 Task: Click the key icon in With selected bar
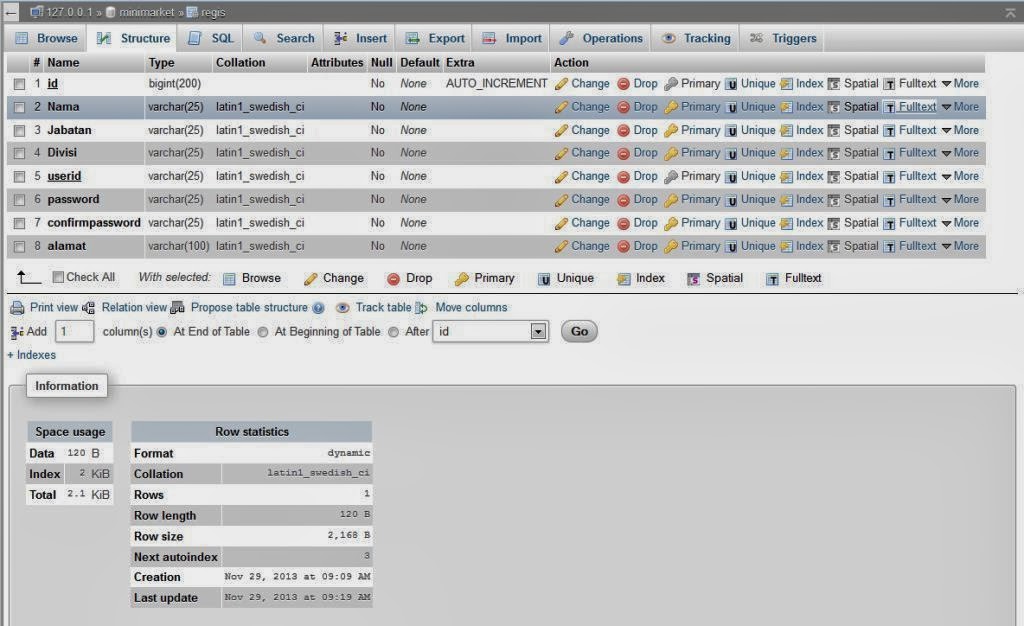pos(462,279)
